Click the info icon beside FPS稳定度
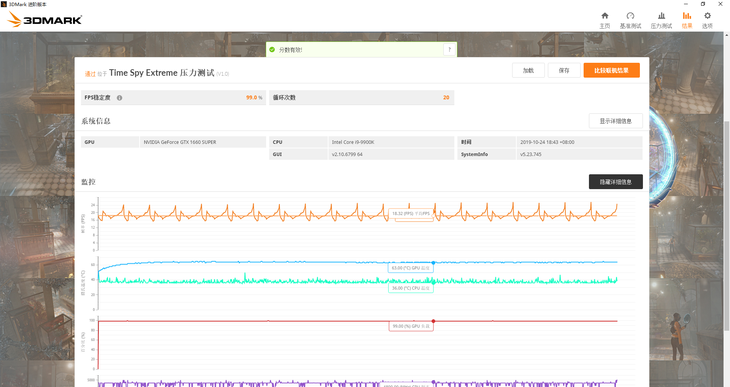The image size is (730, 387). 119,98
